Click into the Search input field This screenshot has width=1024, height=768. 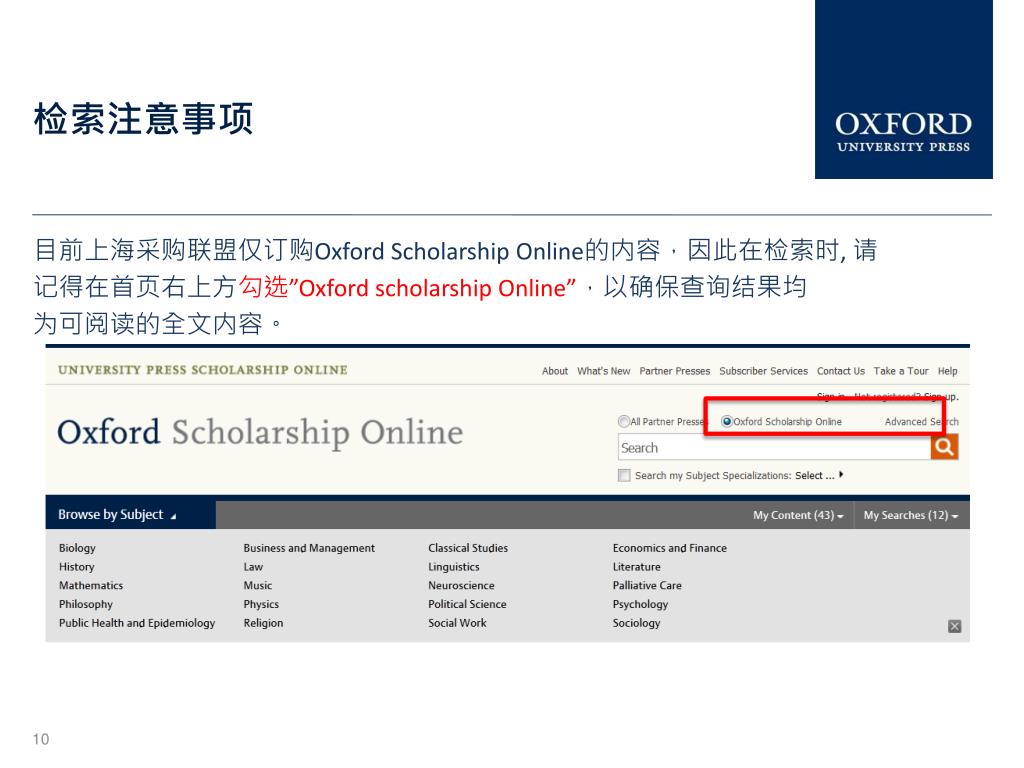774,447
